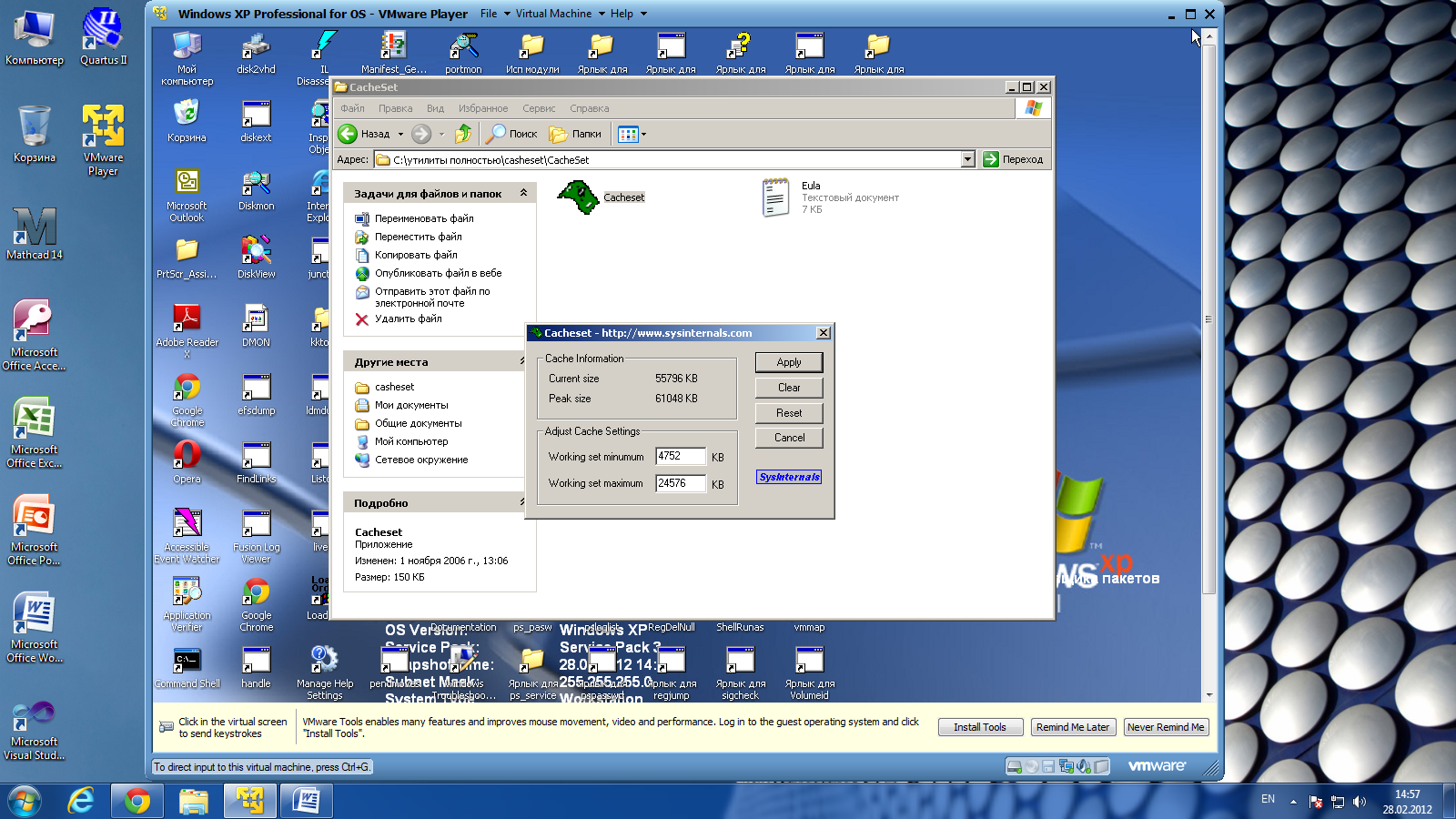Open Adobe Reader icon in XP desktop
Screen dimensions: 1456x819
tap(187, 331)
